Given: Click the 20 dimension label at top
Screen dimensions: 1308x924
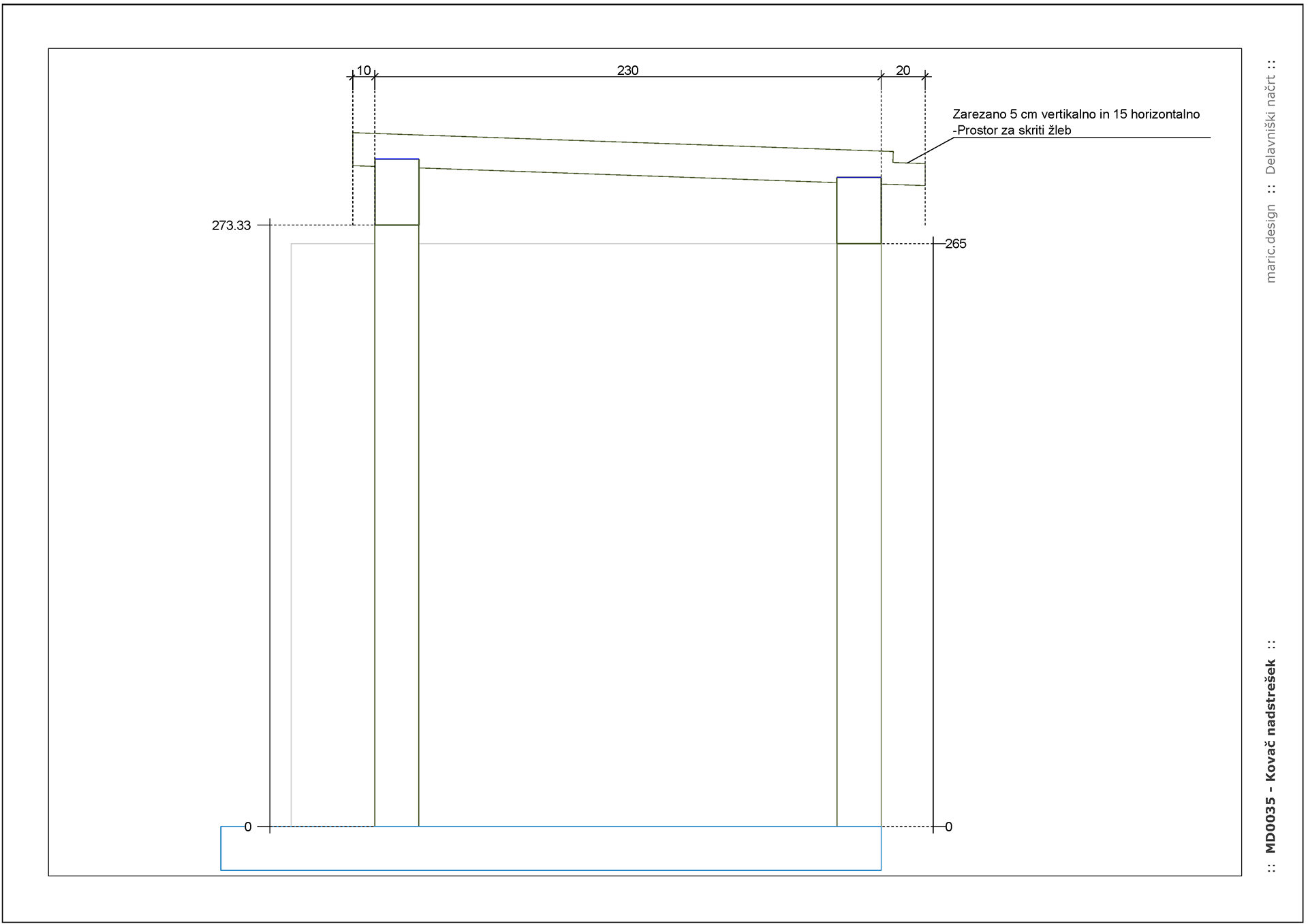Looking at the screenshot, I should click(903, 70).
